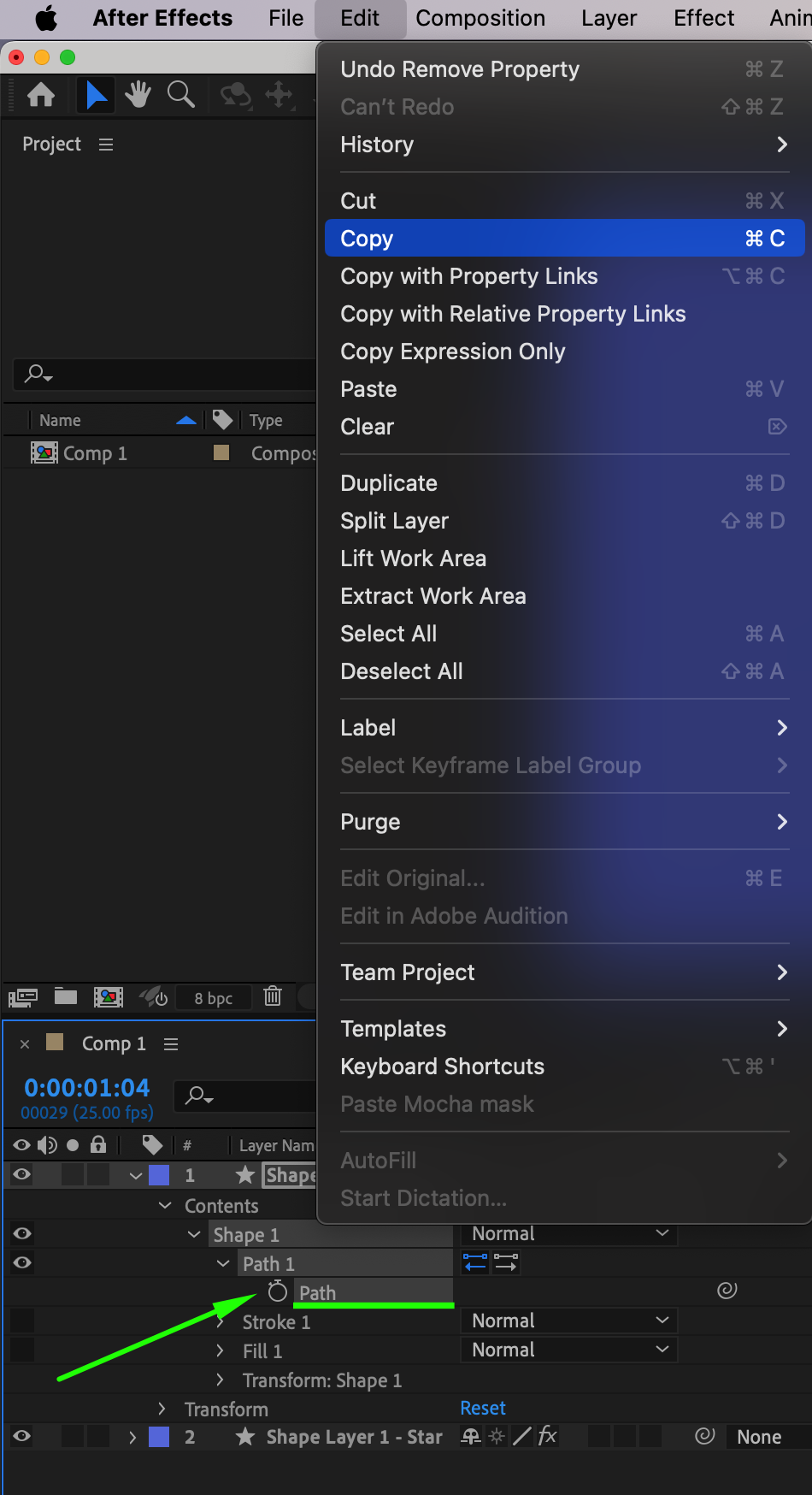Image resolution: width=812 pixels, height=1495 pixels.
Task: Click the new composition icon
Action: pos(109,996)
